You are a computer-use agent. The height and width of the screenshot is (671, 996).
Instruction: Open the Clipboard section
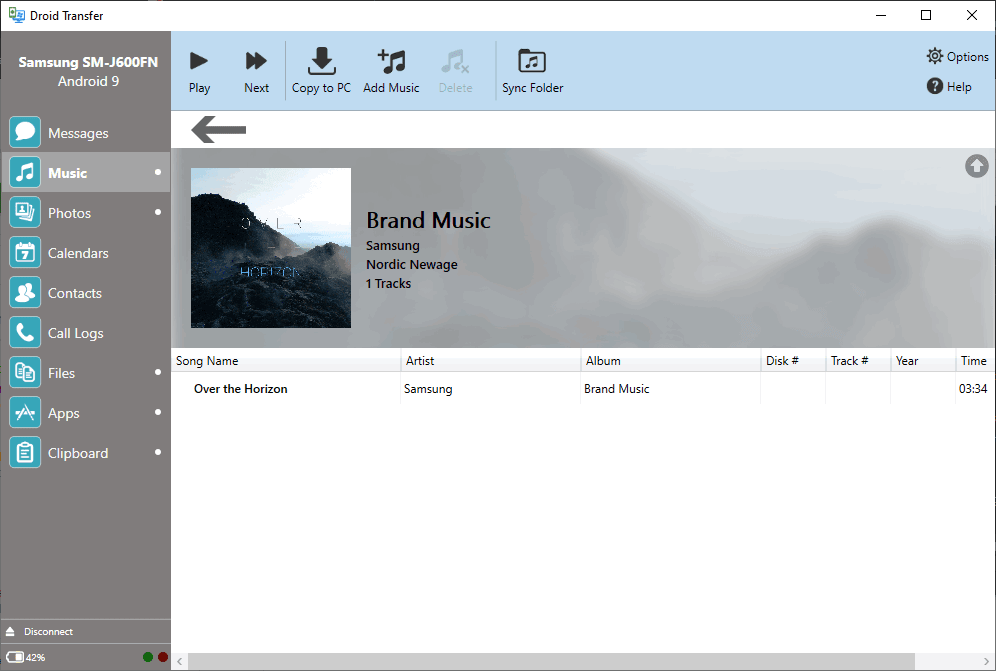pos(86,452)
